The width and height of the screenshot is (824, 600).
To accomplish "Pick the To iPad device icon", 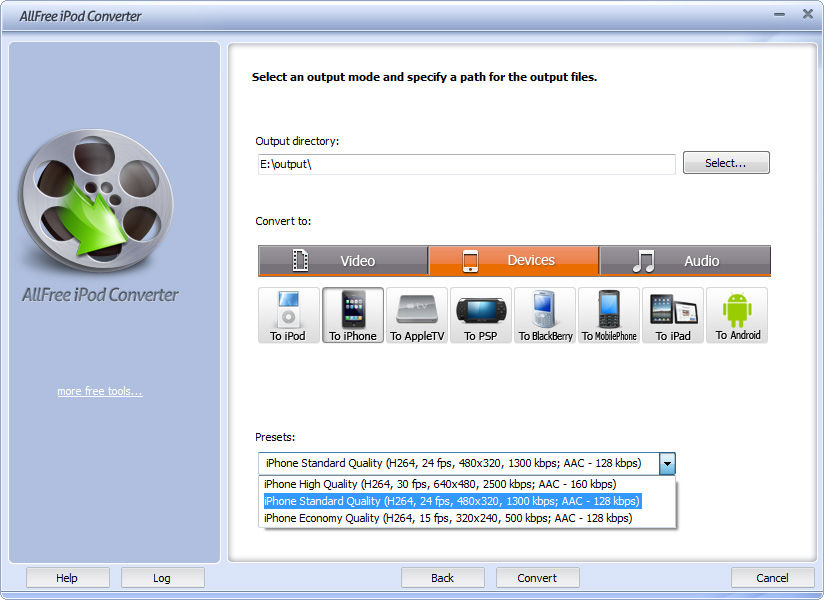I will tap(673, 315).
